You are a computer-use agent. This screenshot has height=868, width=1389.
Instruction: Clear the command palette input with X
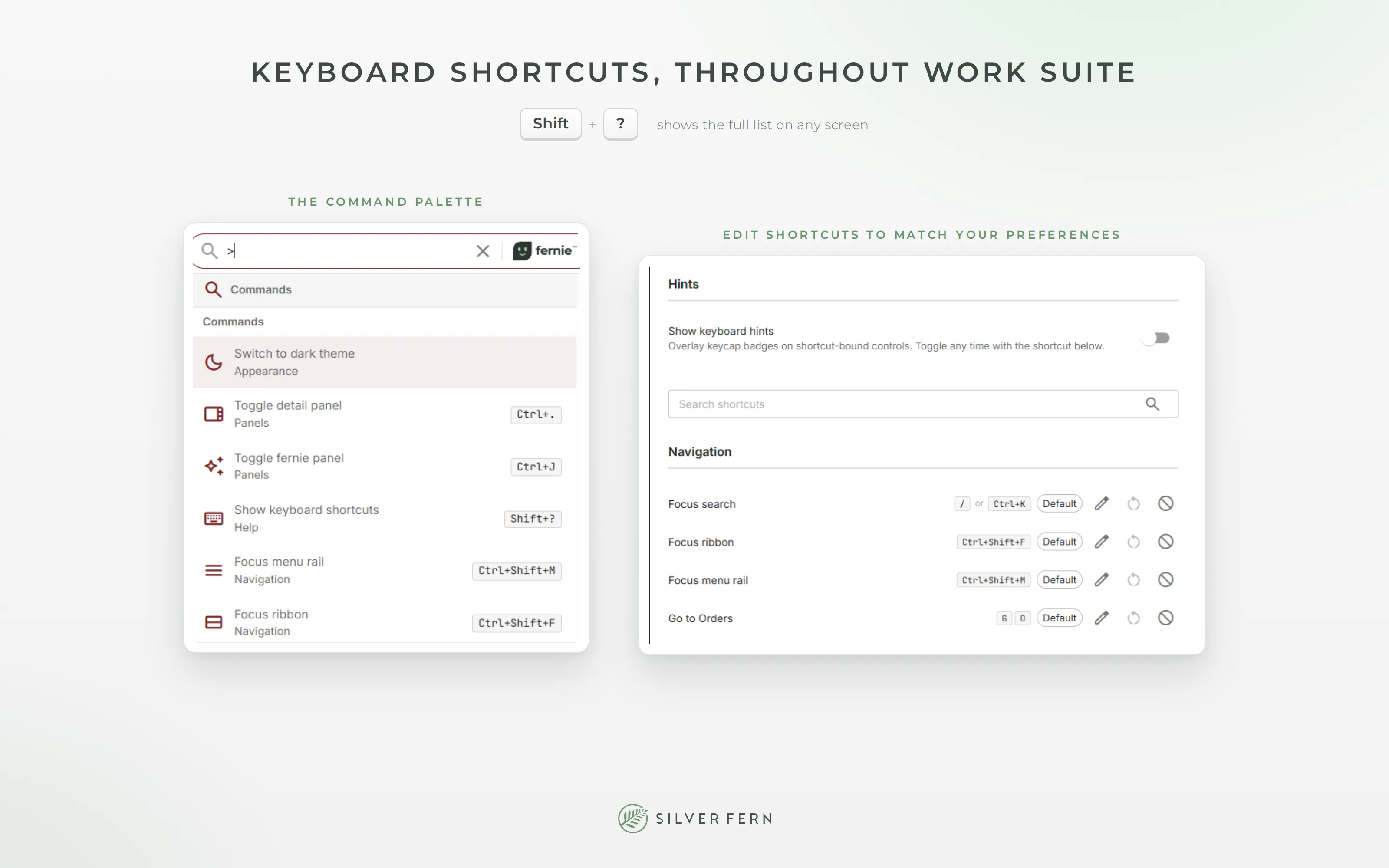pyautogui.click(x=483, y=251)
